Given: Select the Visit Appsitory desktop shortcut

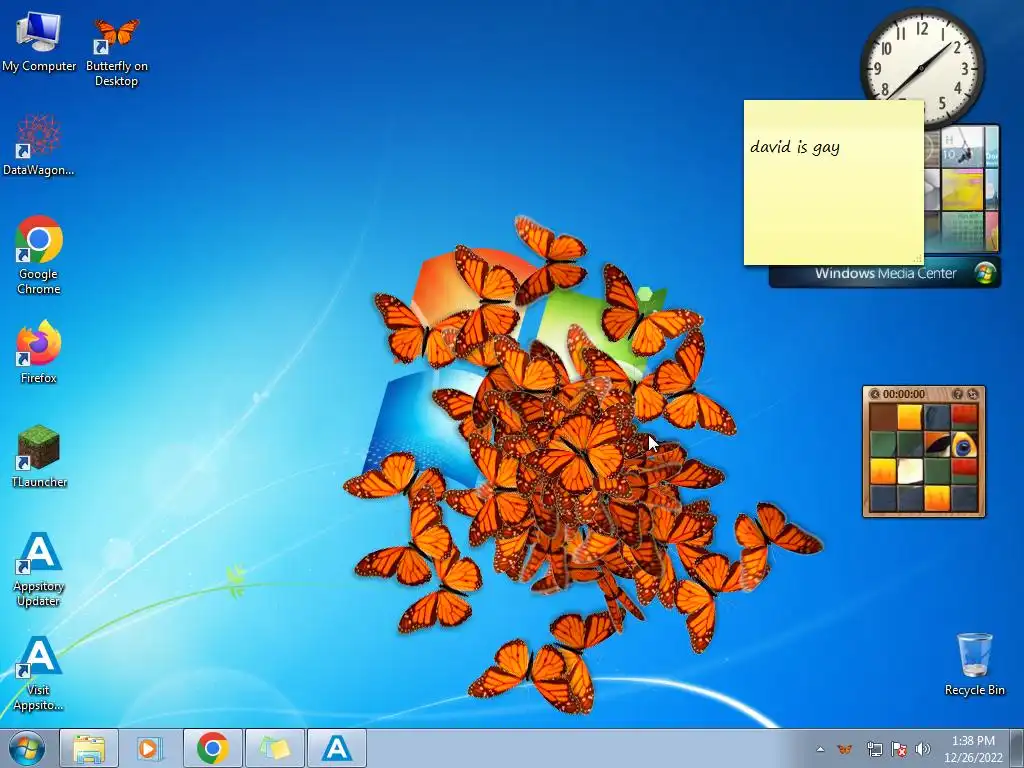Looking at the screenshot, I should point(39,673).
